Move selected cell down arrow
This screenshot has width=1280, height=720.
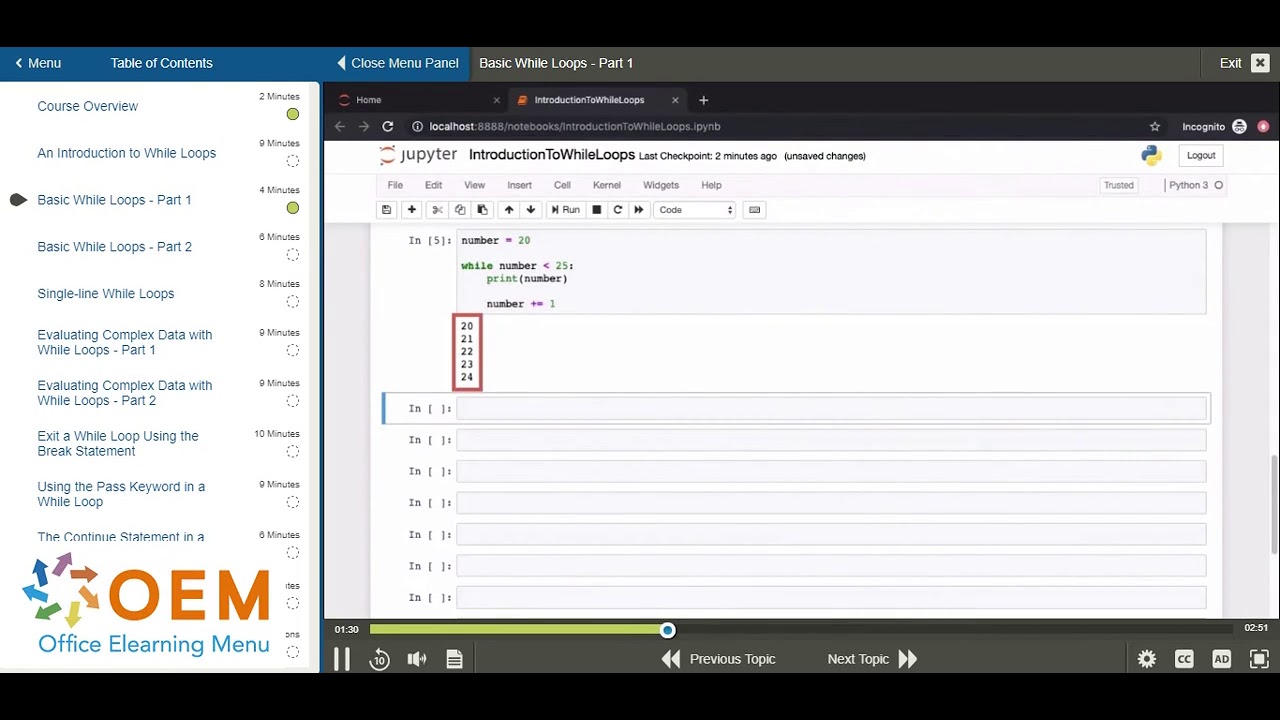(531, 210)
